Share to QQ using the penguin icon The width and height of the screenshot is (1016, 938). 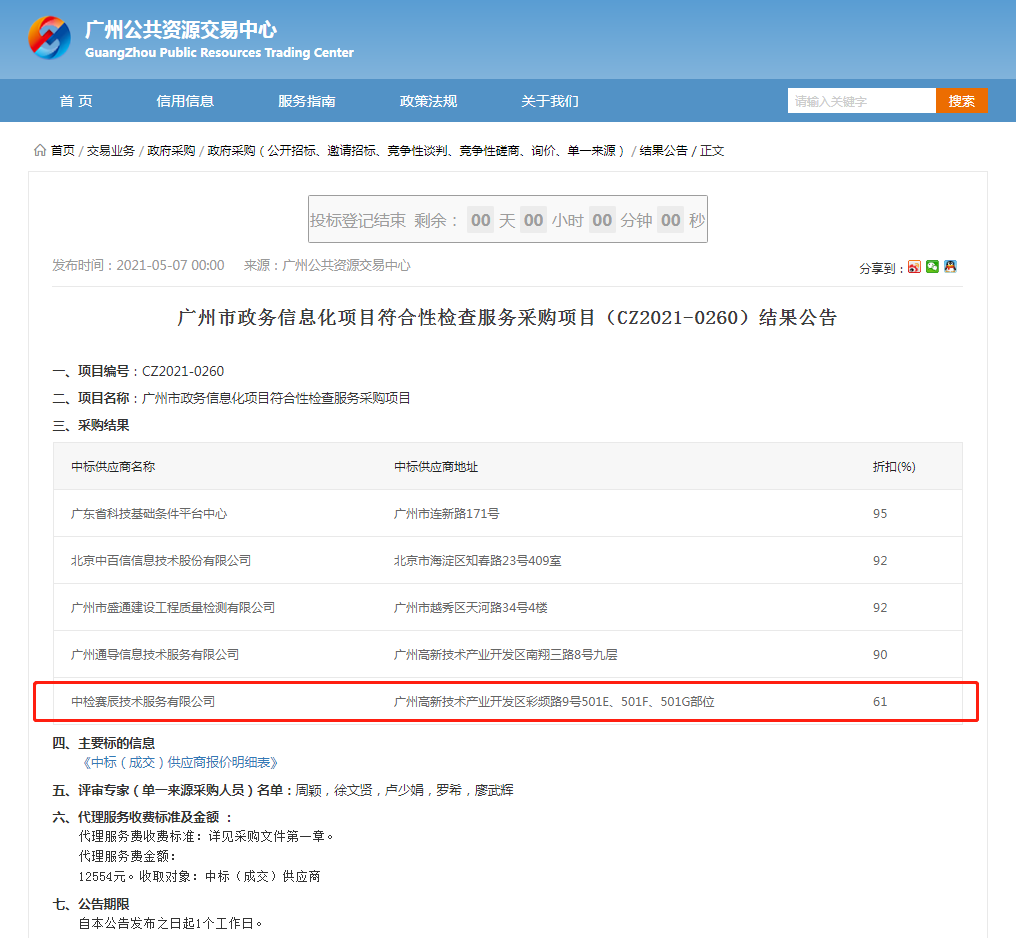tap(950, 267)
